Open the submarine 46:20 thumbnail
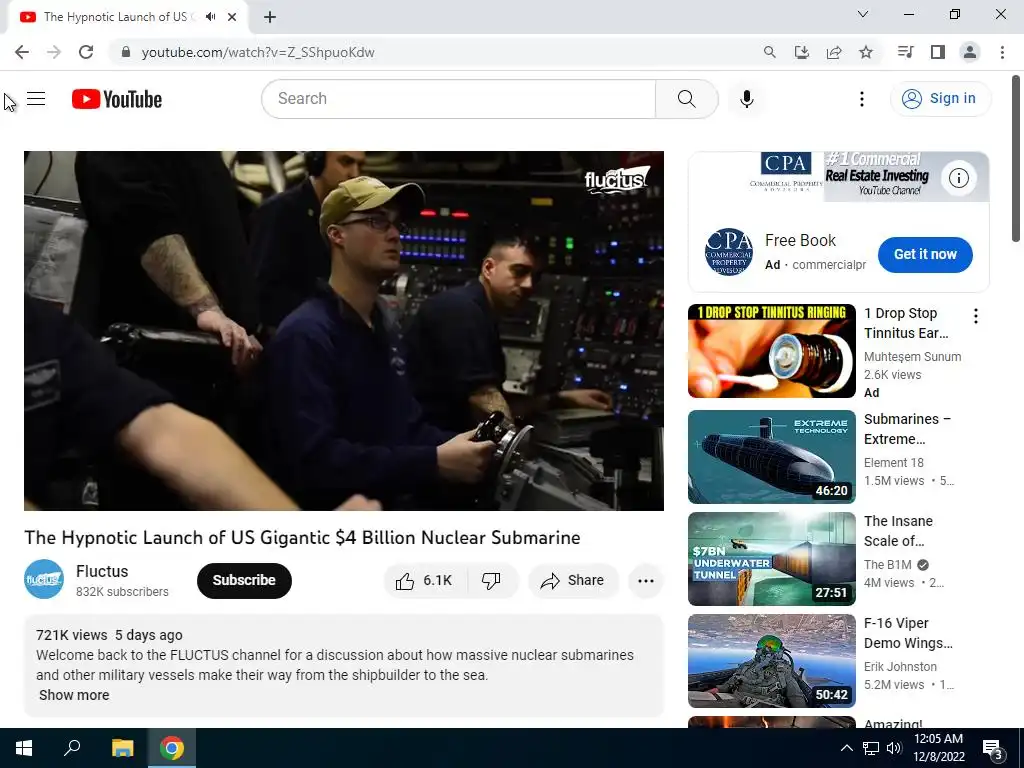 click(771, 456)
